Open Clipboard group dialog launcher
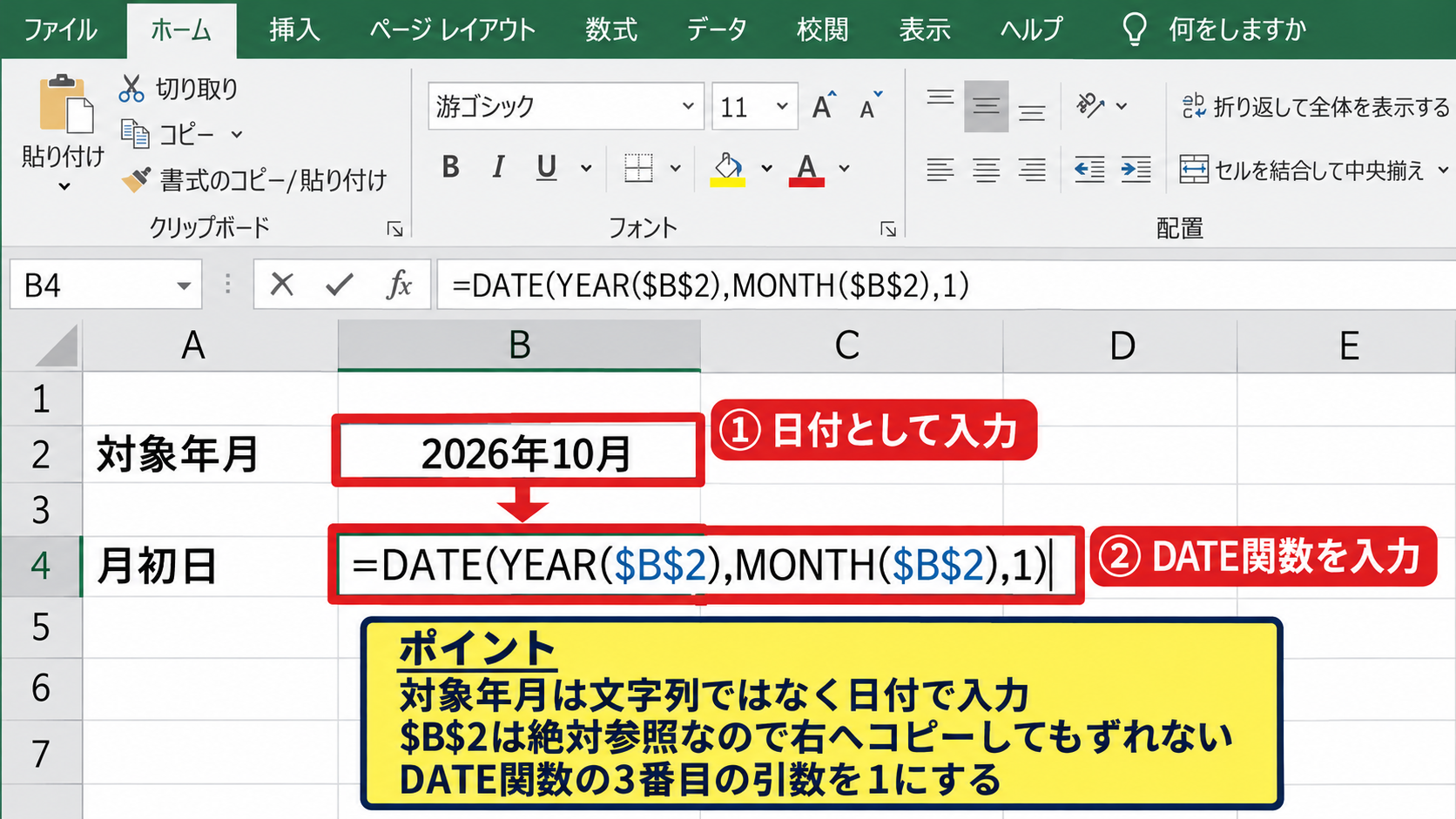 pos(394,229)
